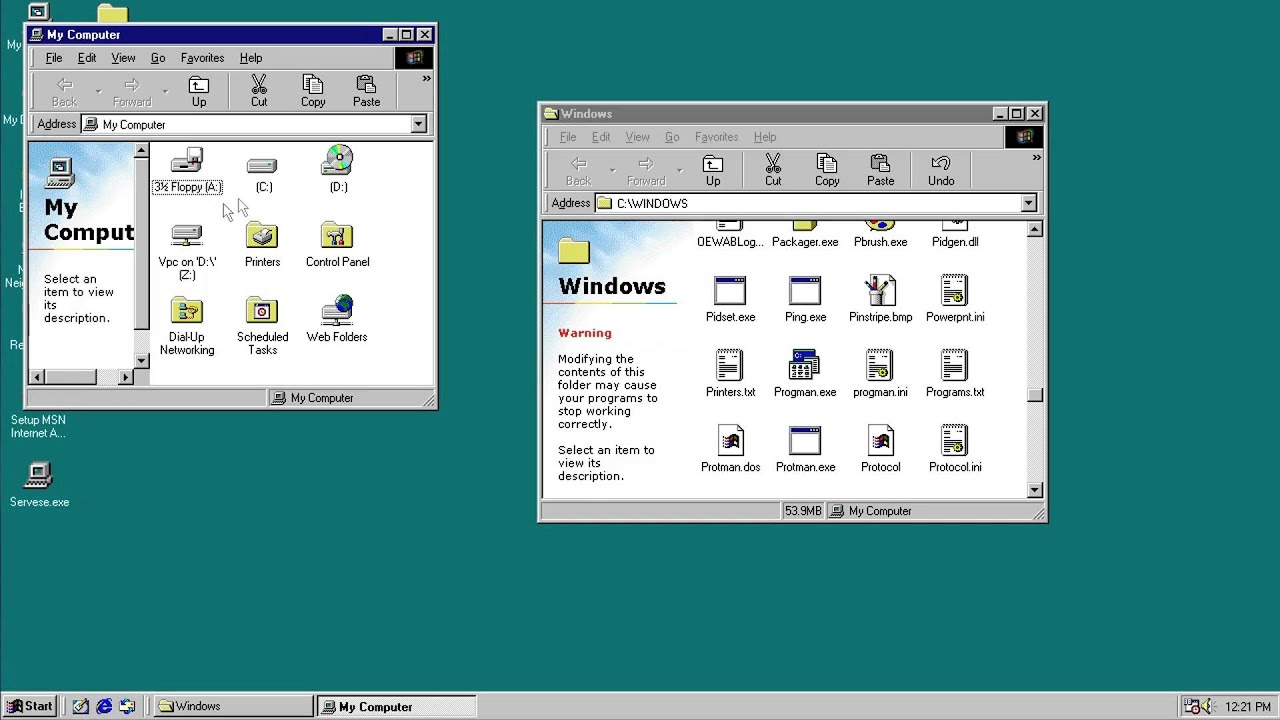Select the Packager.exe file
This screenshot has height=720, width=1280.
click(805, 236)
